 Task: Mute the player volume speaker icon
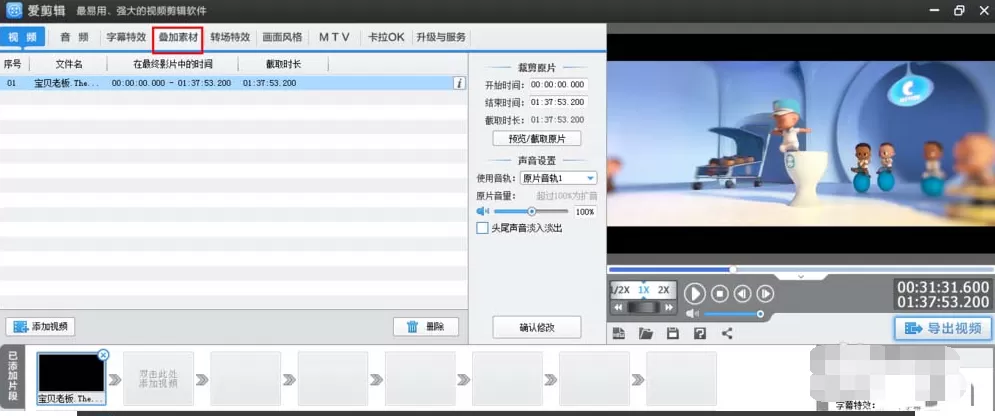point(692,314)
